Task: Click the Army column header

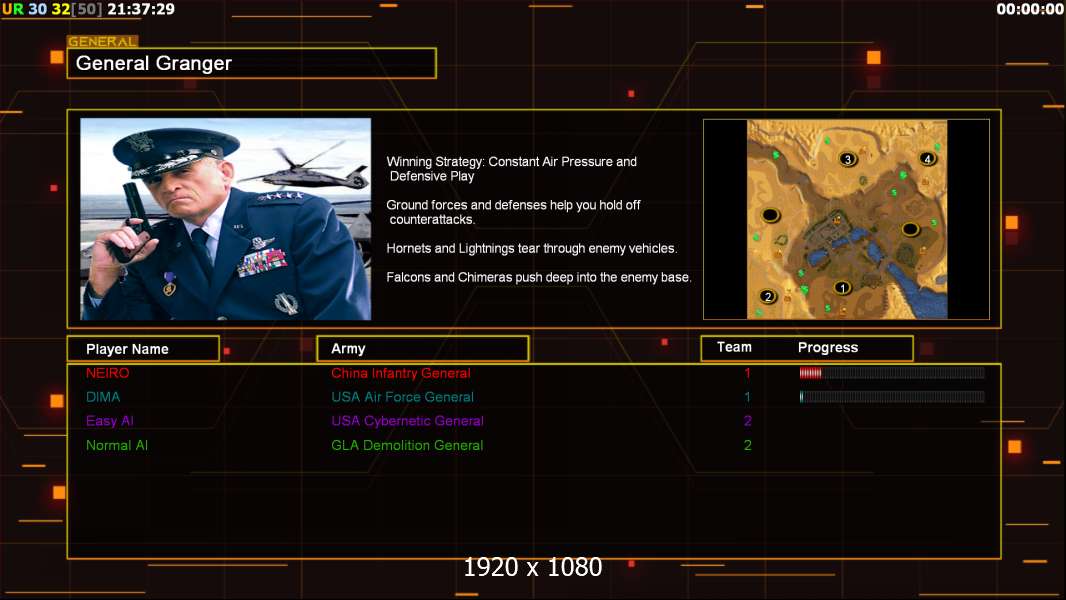Action: [423, 349]
